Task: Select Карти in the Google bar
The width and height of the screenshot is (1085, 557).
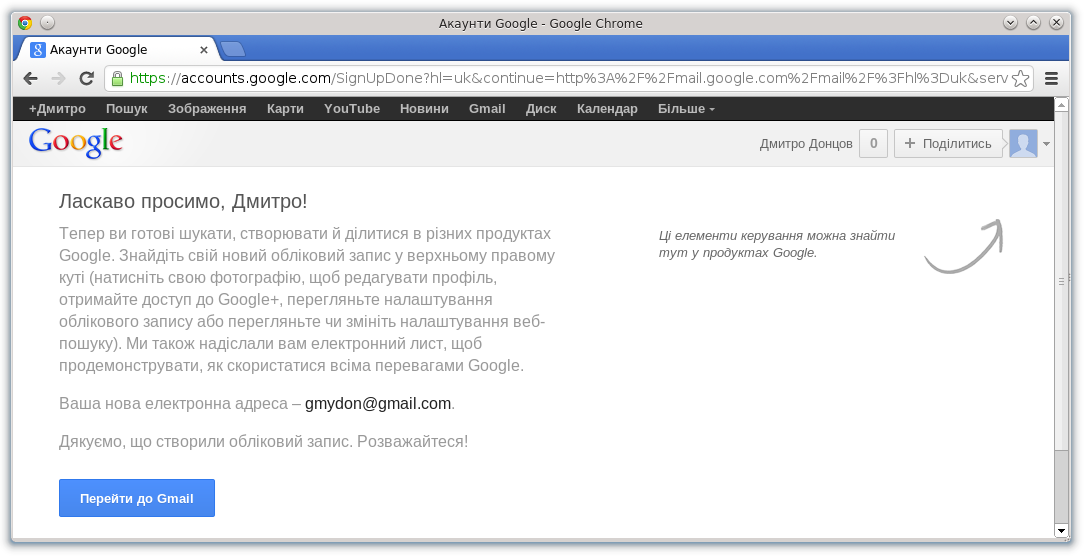Action: coord(285,109)
